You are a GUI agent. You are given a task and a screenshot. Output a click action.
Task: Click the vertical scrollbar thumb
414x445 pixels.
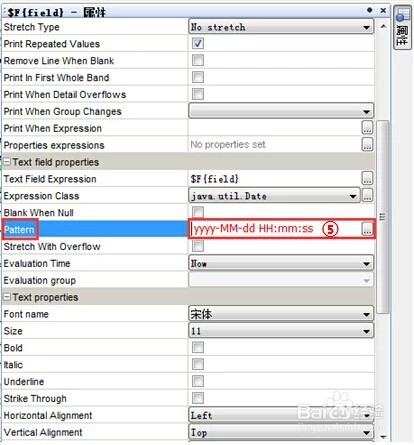[x=383, y=217]
